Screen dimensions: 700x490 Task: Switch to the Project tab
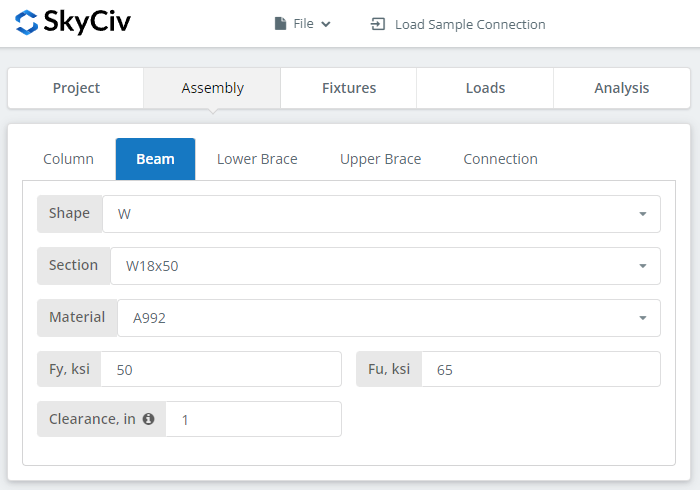click(x=76, y=88)
